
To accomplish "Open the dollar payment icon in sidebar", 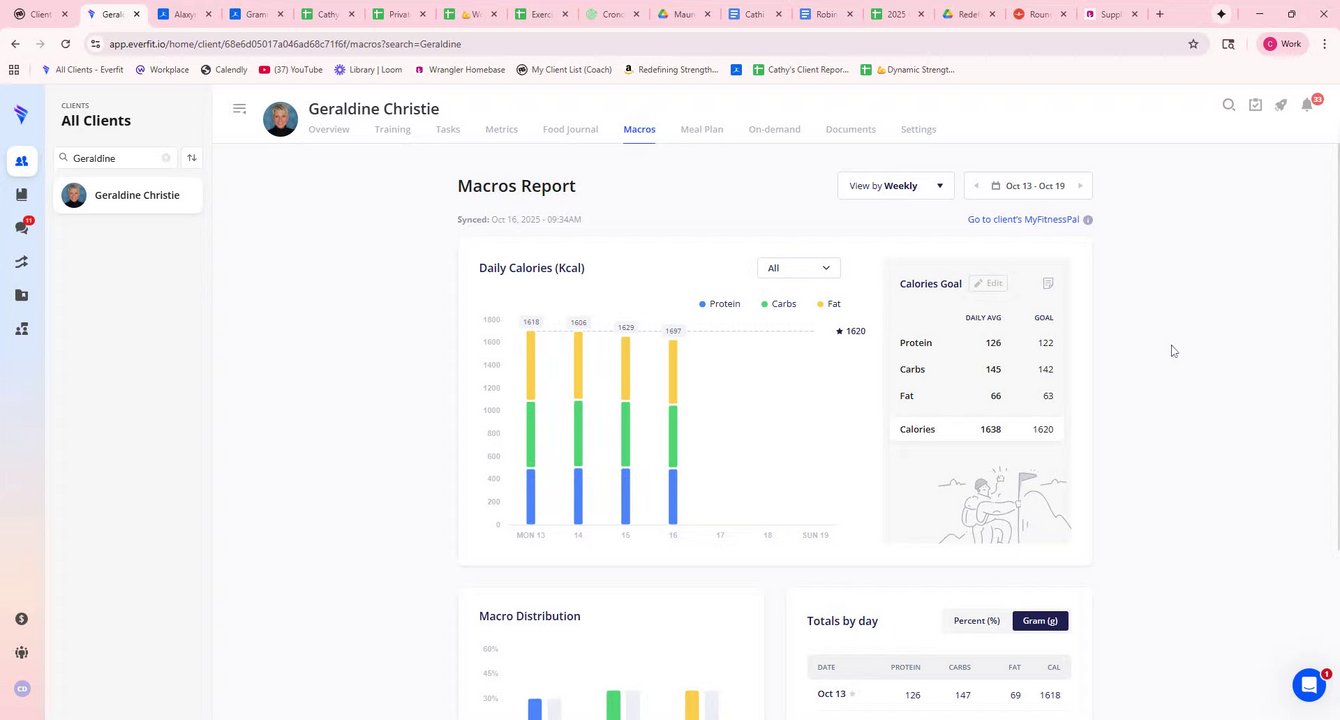I will pyautogui.click(x=22, y=619).
